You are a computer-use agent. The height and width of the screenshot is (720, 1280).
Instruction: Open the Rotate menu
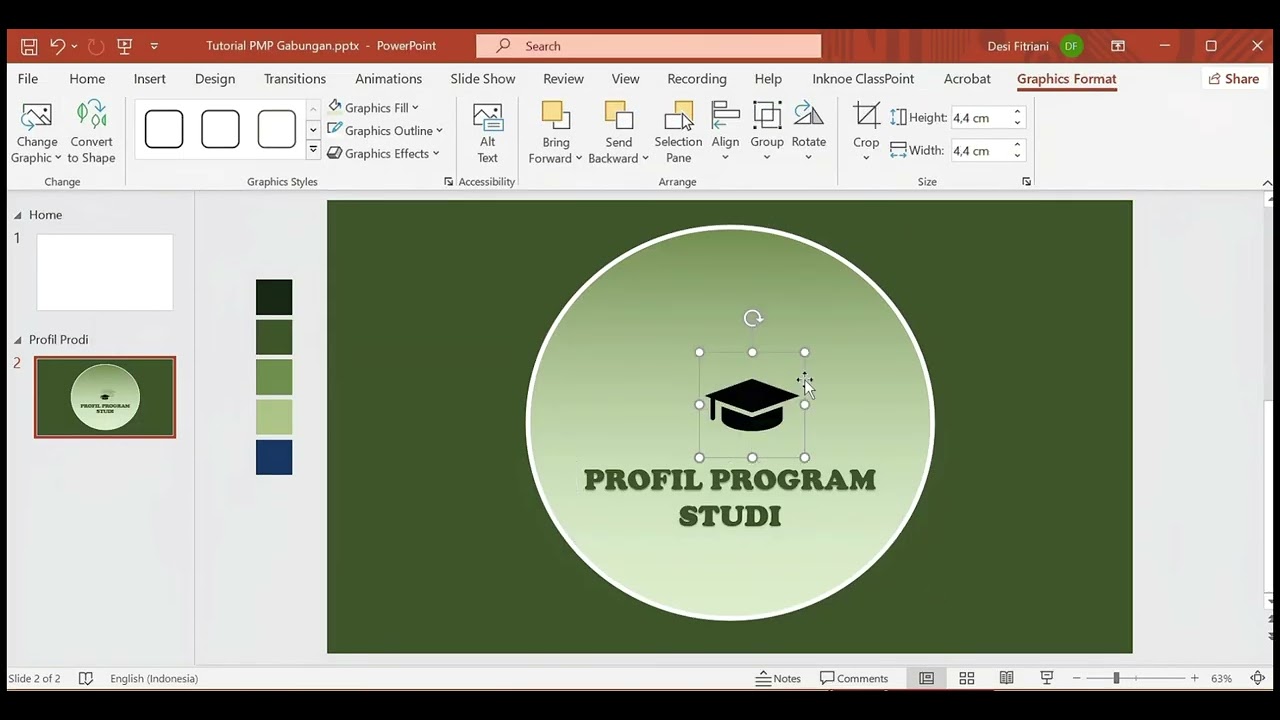pyautogui.click(x=808, y=133)
